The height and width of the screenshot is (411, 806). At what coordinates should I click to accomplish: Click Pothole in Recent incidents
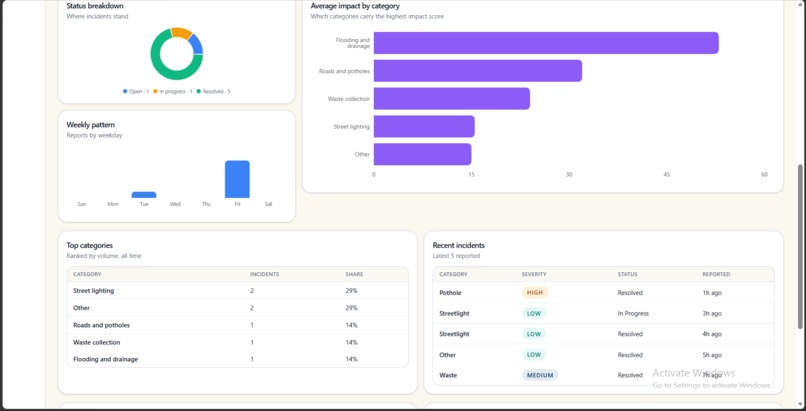click(x=450, y=293)
